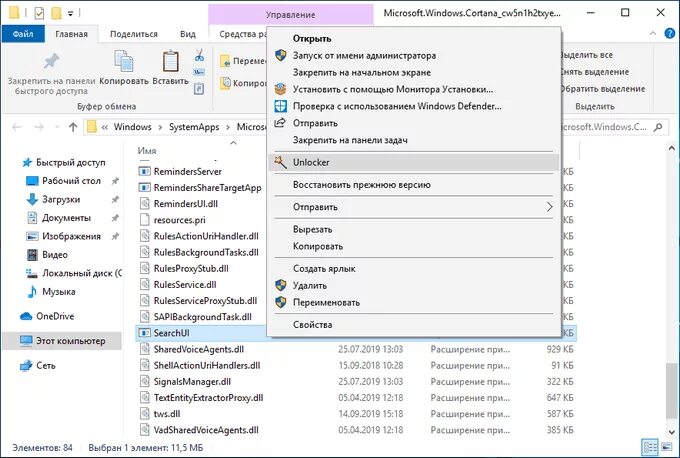Open the Управление contextual tab

coord(291,15)
